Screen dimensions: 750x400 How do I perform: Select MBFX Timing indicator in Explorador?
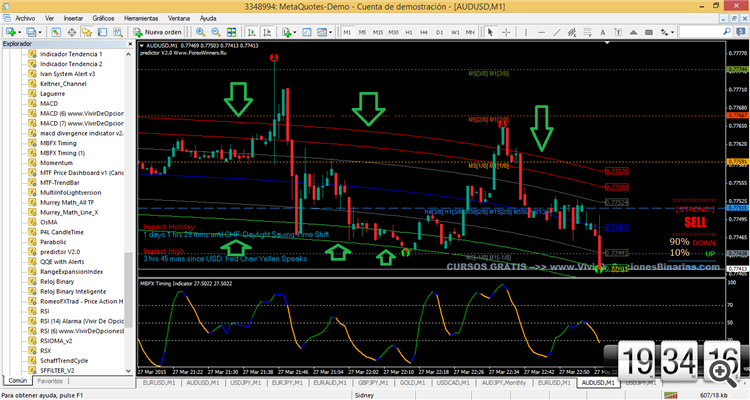(x=58, y=143)
